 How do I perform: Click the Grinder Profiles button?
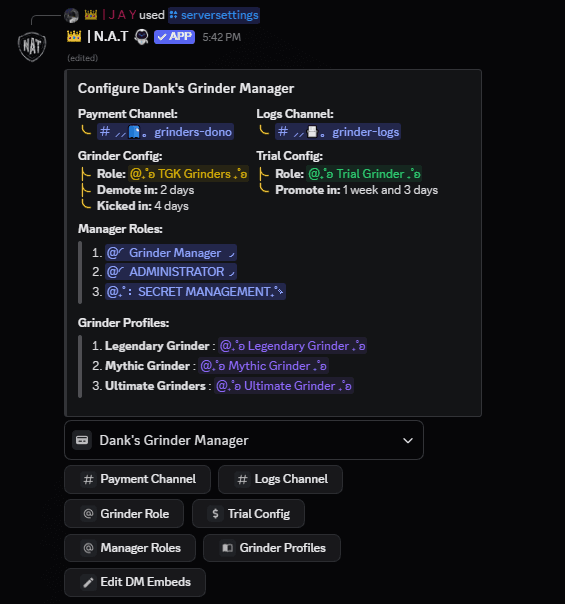[272, 548]
